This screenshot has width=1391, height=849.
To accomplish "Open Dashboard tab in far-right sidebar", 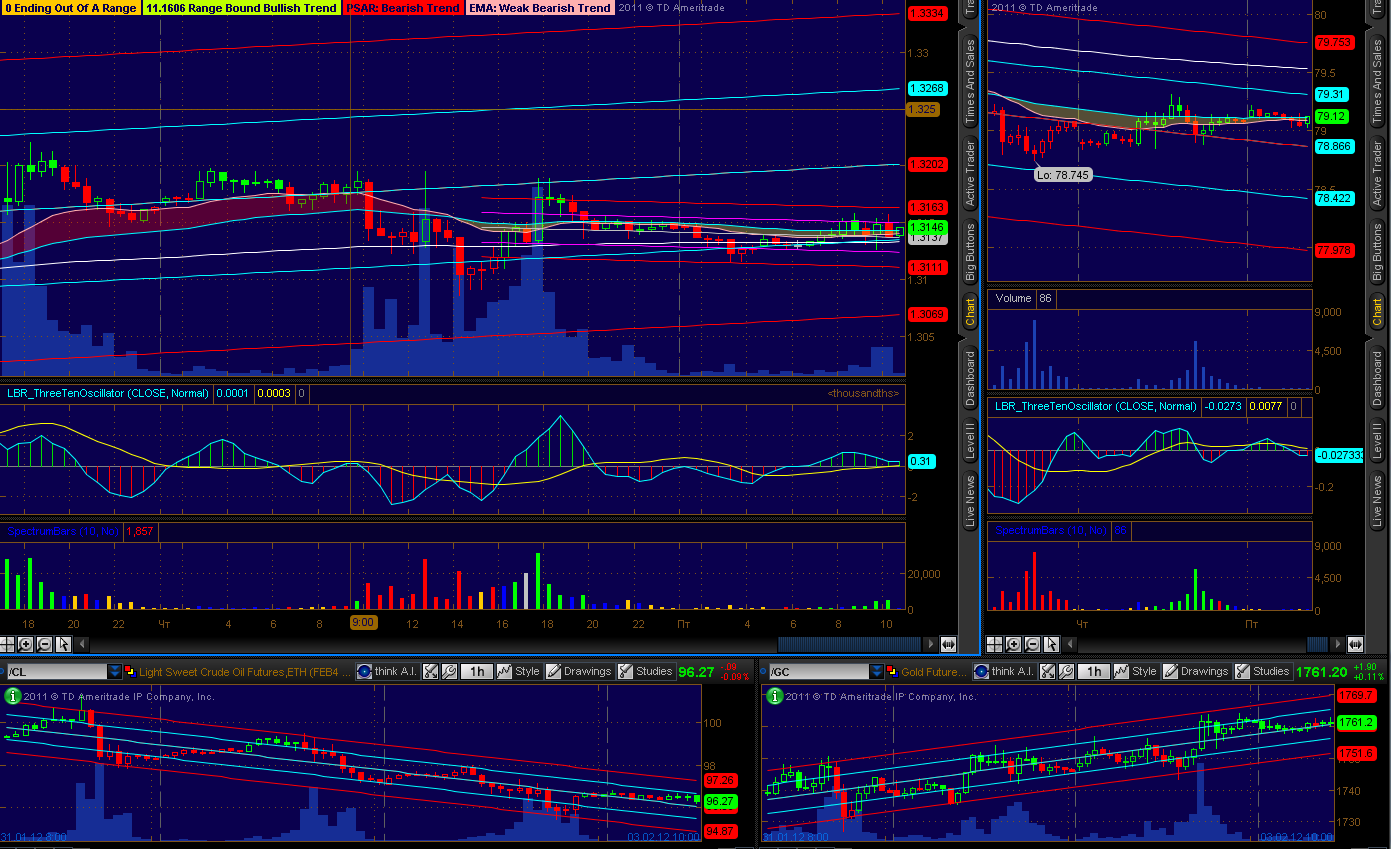I will pos(1377,378).
